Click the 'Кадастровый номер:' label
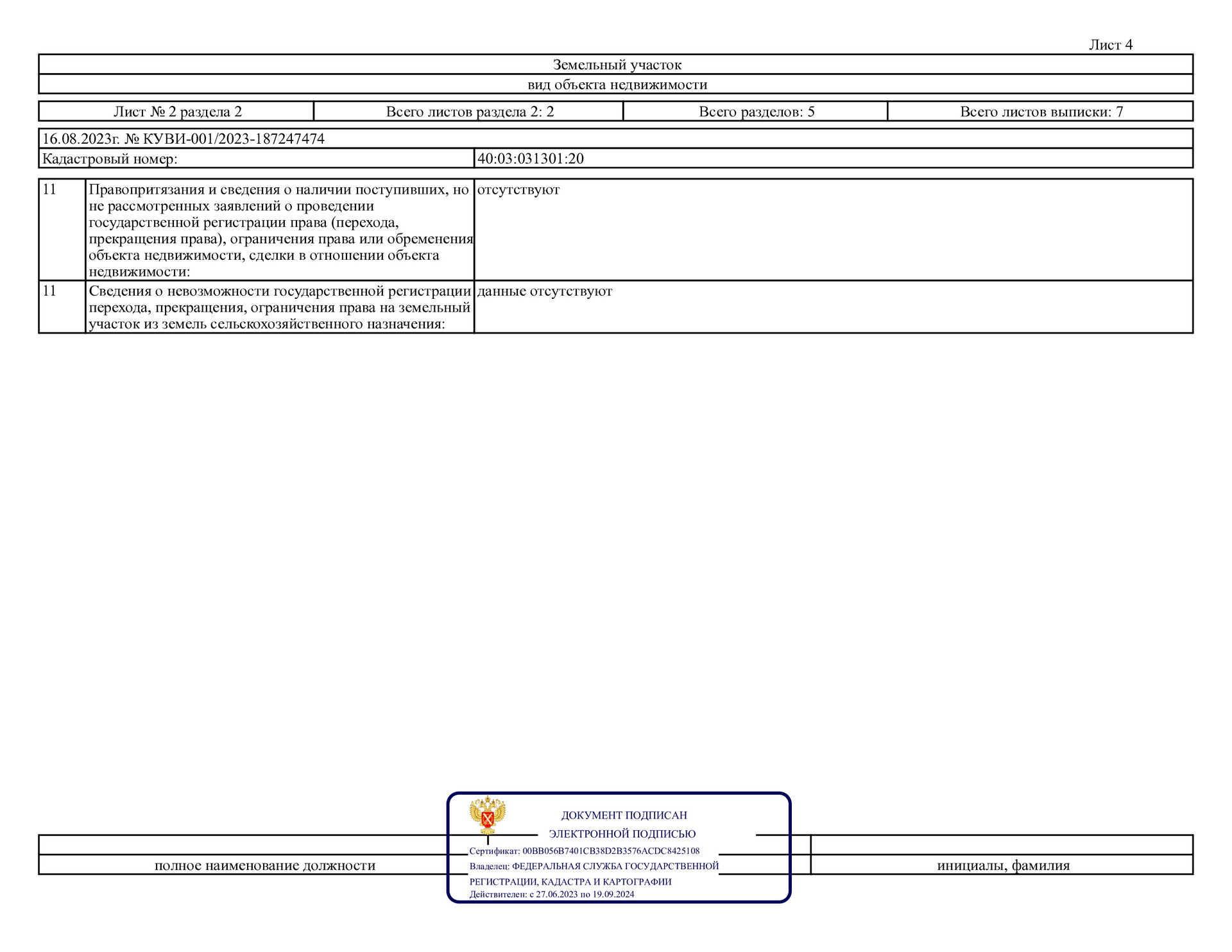 [110, 158]
